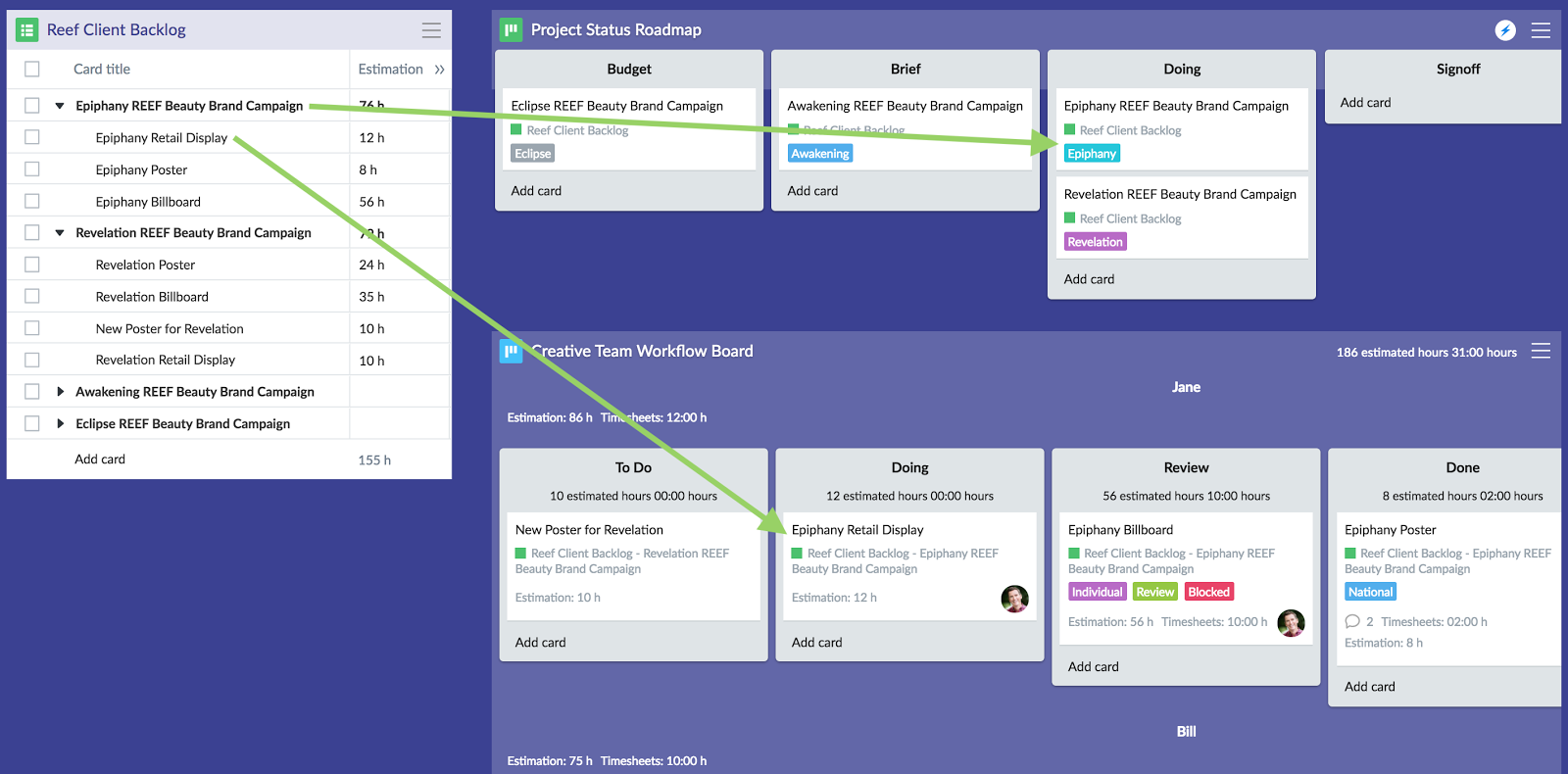Tick the Revelation Billboard row checkbox
The height and width of the screenshot is (774, 1568).
[x=32, y=296]
